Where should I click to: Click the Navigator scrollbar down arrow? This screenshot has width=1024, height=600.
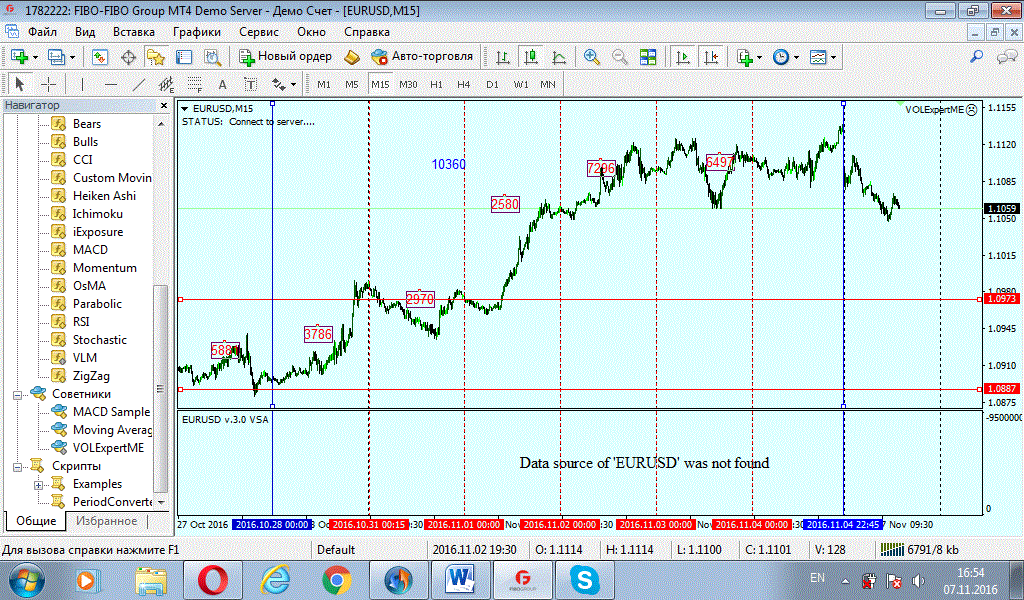click(x=161, y=502)
